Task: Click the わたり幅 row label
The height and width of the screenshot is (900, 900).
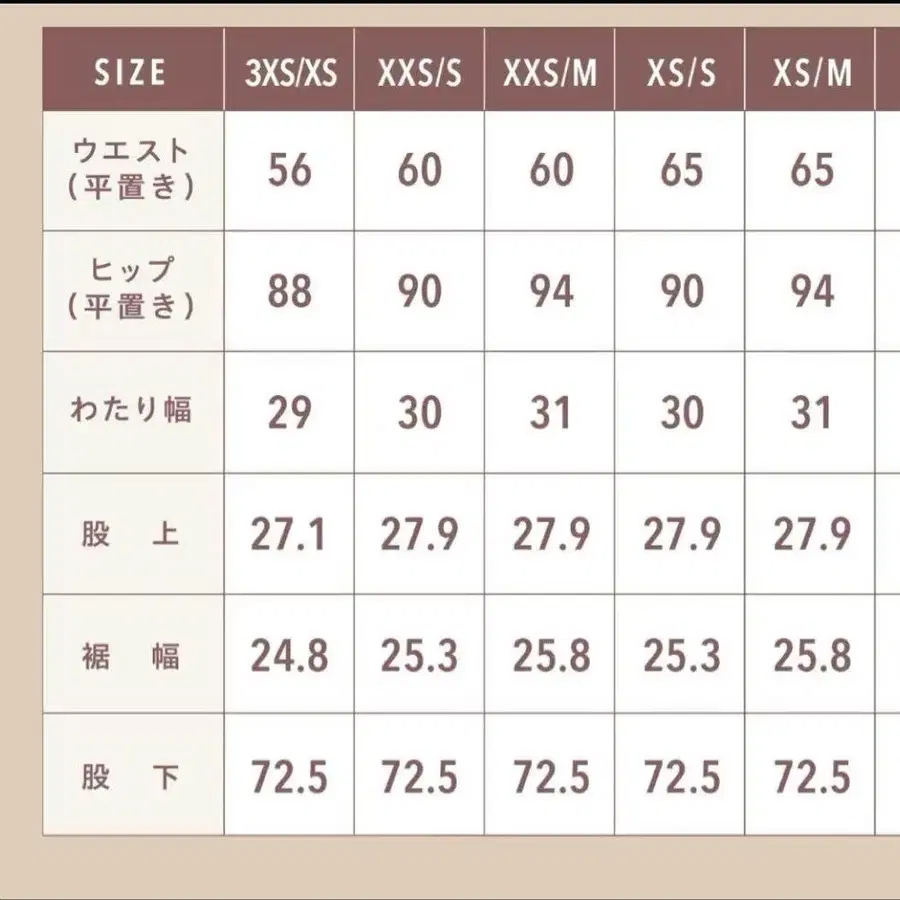Action: click(x=131, y=412)
